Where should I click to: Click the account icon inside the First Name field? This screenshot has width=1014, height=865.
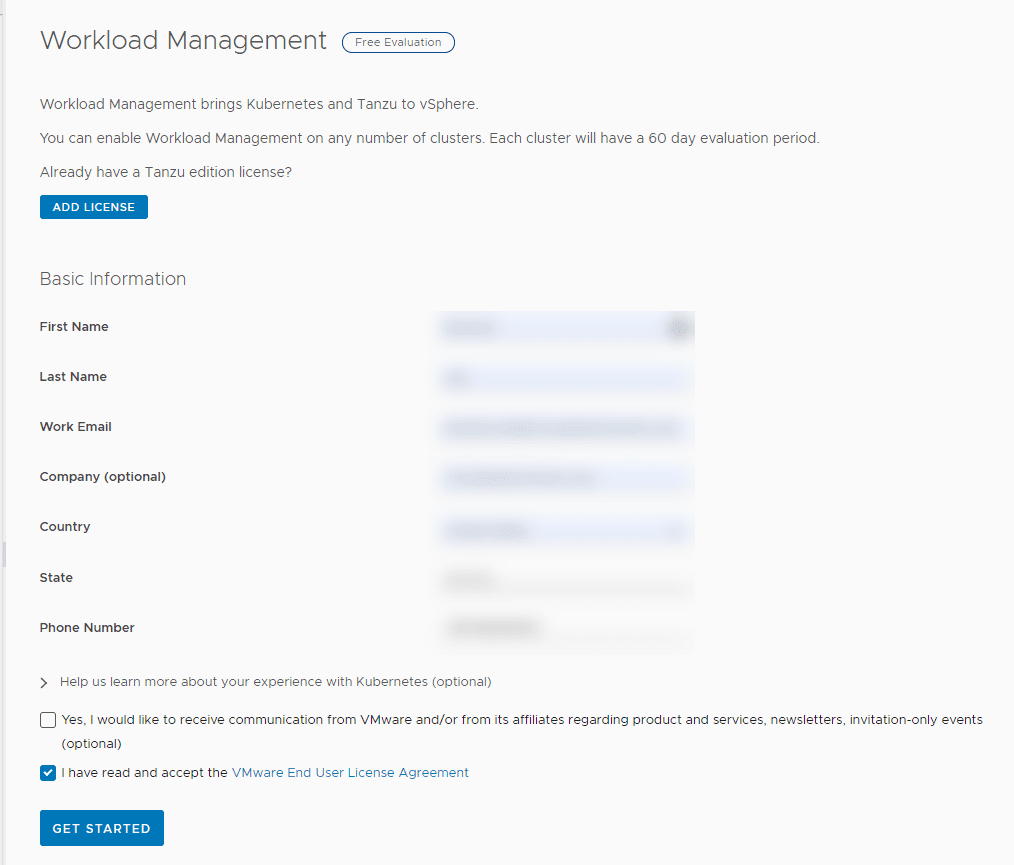678,327
